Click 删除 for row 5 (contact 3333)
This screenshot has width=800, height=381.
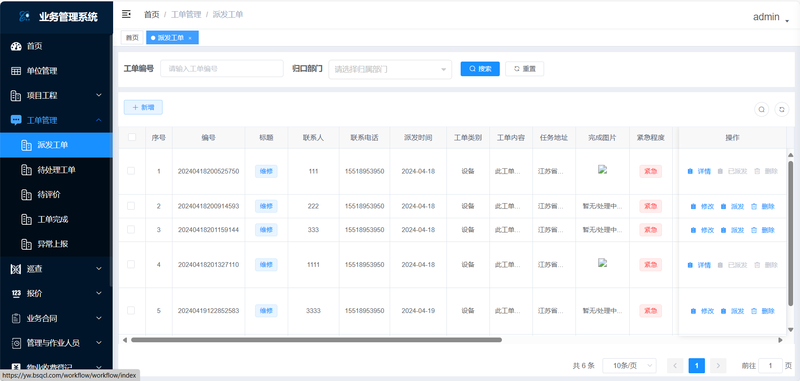click(763, 311)
